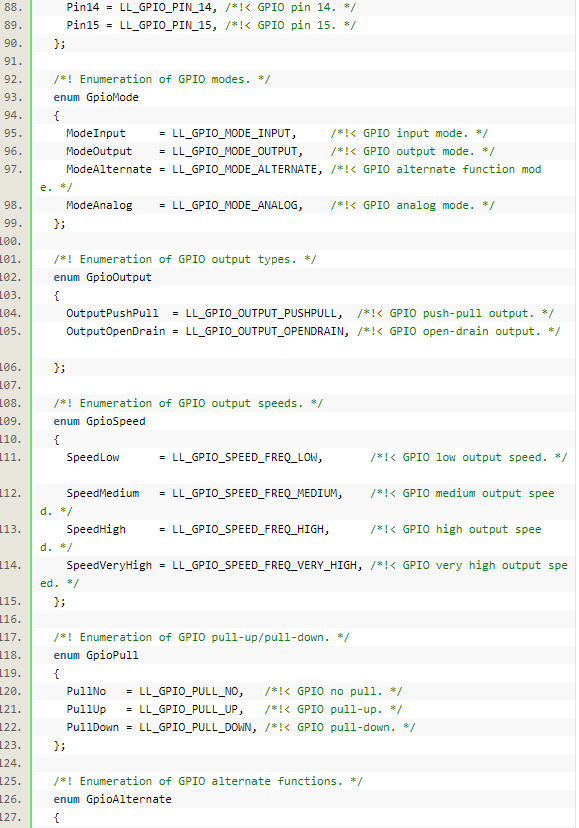The height and width of the screenshot is (828, 579).
Task: Click the PullNo identifier
Action: pos(86,691)
